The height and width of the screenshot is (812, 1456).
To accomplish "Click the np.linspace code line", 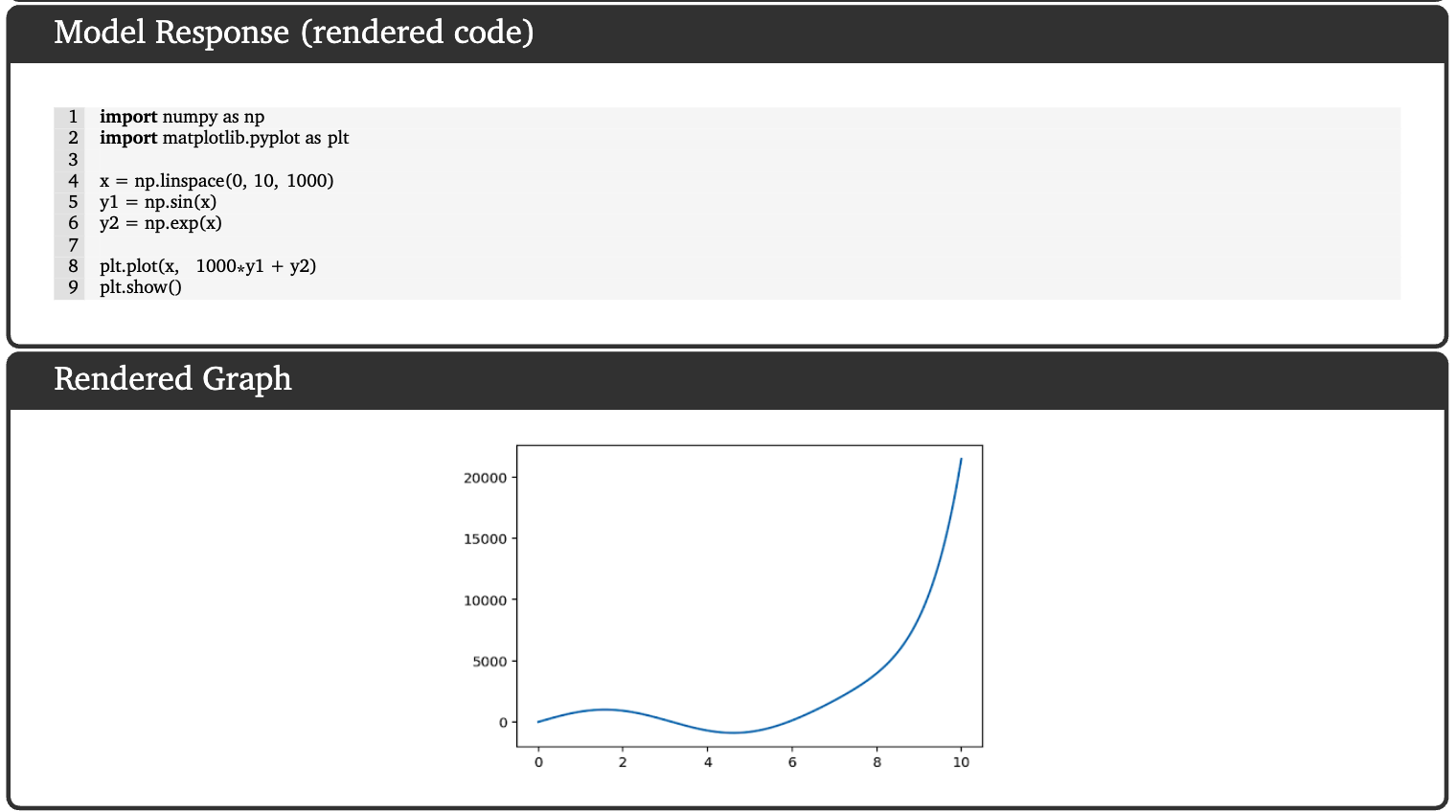I will 216,181.
